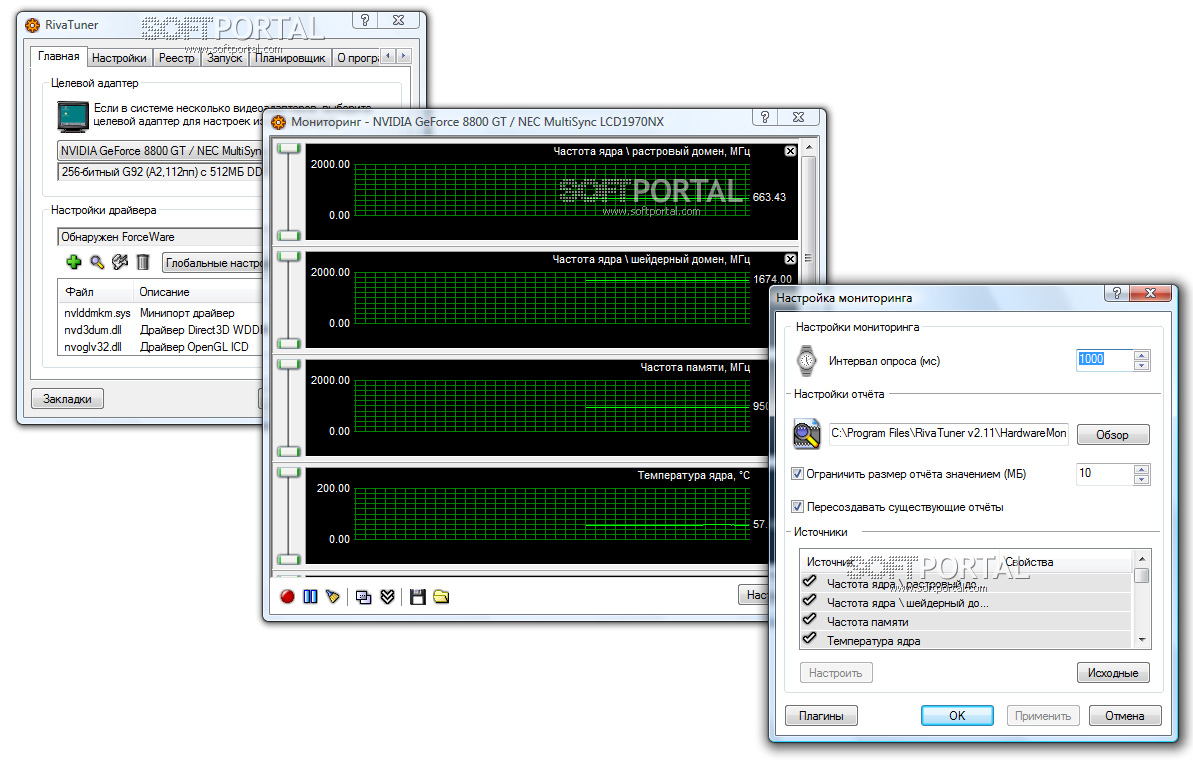This screenshot has width=1193, height=760.
Task: Switch to the О программе tab
Action: (357, 58)
